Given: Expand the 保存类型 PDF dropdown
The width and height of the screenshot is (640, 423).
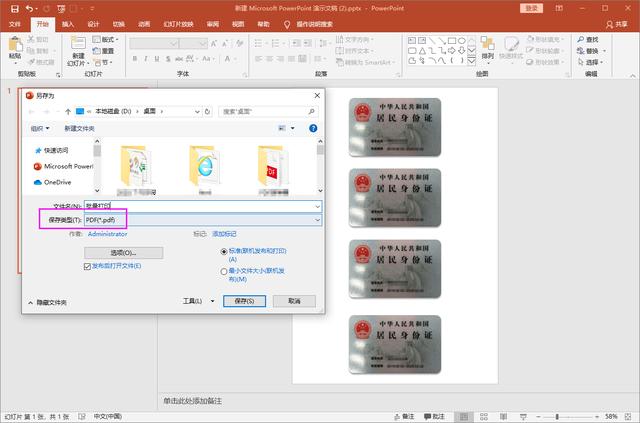Looking at the screenshot, I should (x=317, y=218).
